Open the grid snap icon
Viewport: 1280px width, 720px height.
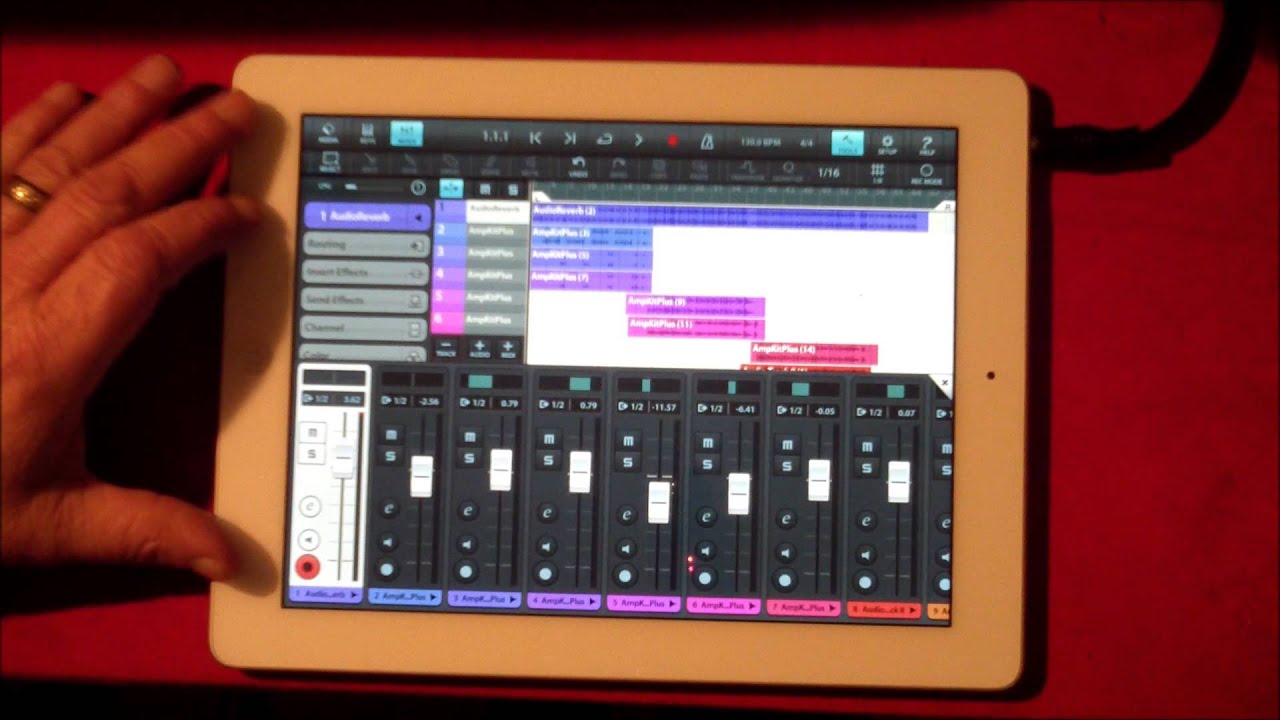(877, 173)
